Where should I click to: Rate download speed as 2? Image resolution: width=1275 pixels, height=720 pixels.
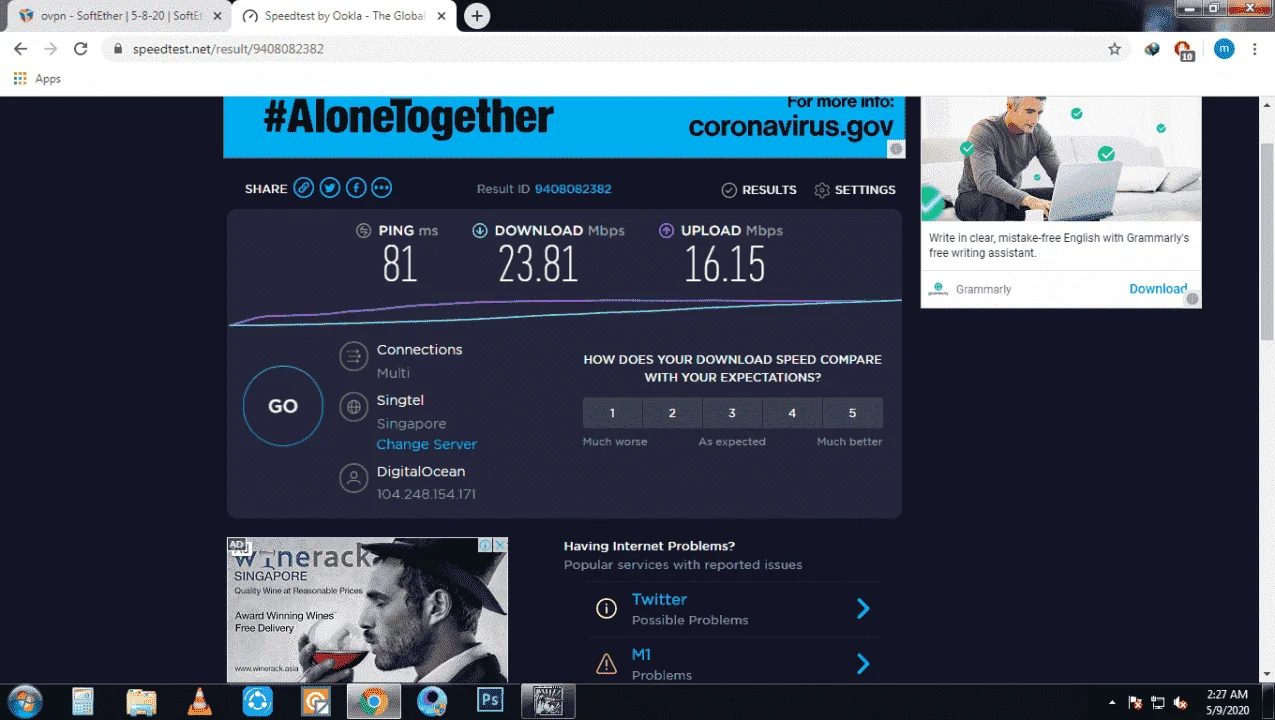click(x=672, y=413)
